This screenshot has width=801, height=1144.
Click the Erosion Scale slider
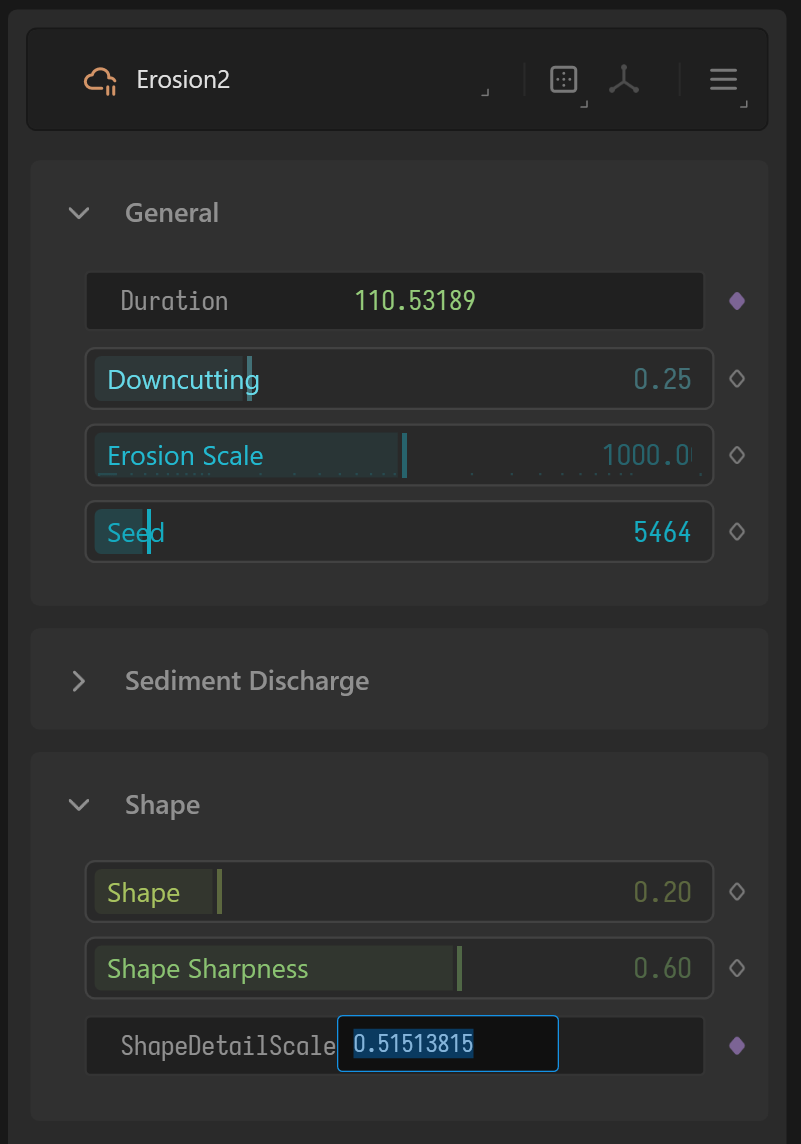click(x=399, y=455)
